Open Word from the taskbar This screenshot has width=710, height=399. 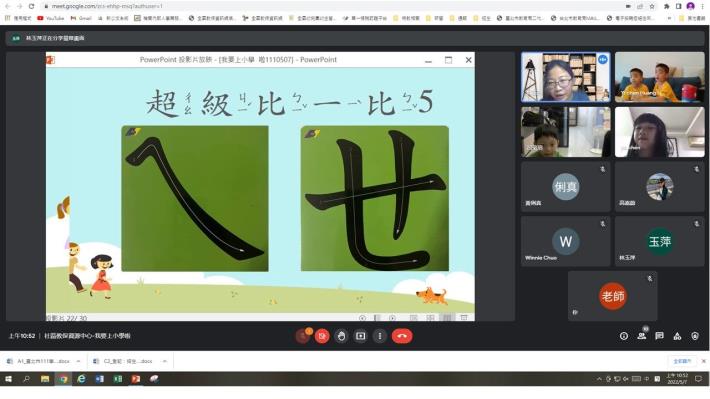tap(100, 379)
